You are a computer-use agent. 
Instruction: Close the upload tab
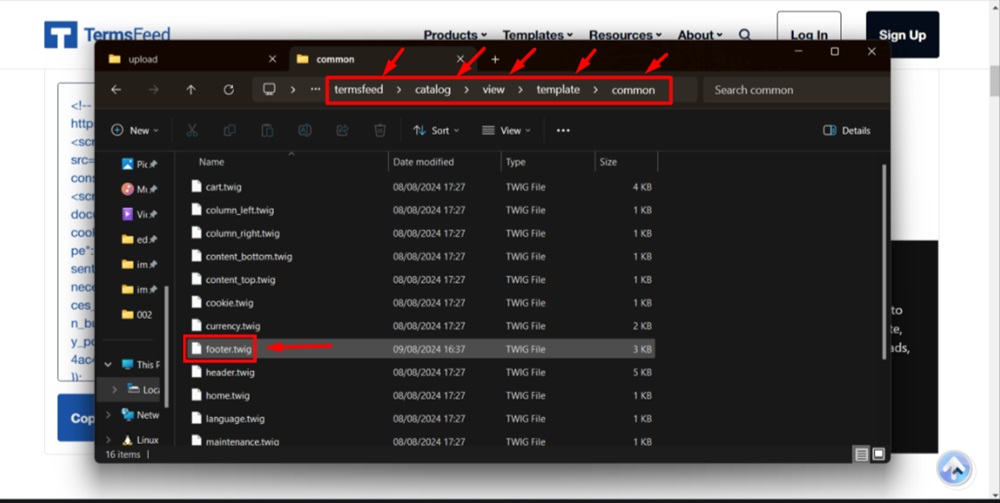pos(272,59)
